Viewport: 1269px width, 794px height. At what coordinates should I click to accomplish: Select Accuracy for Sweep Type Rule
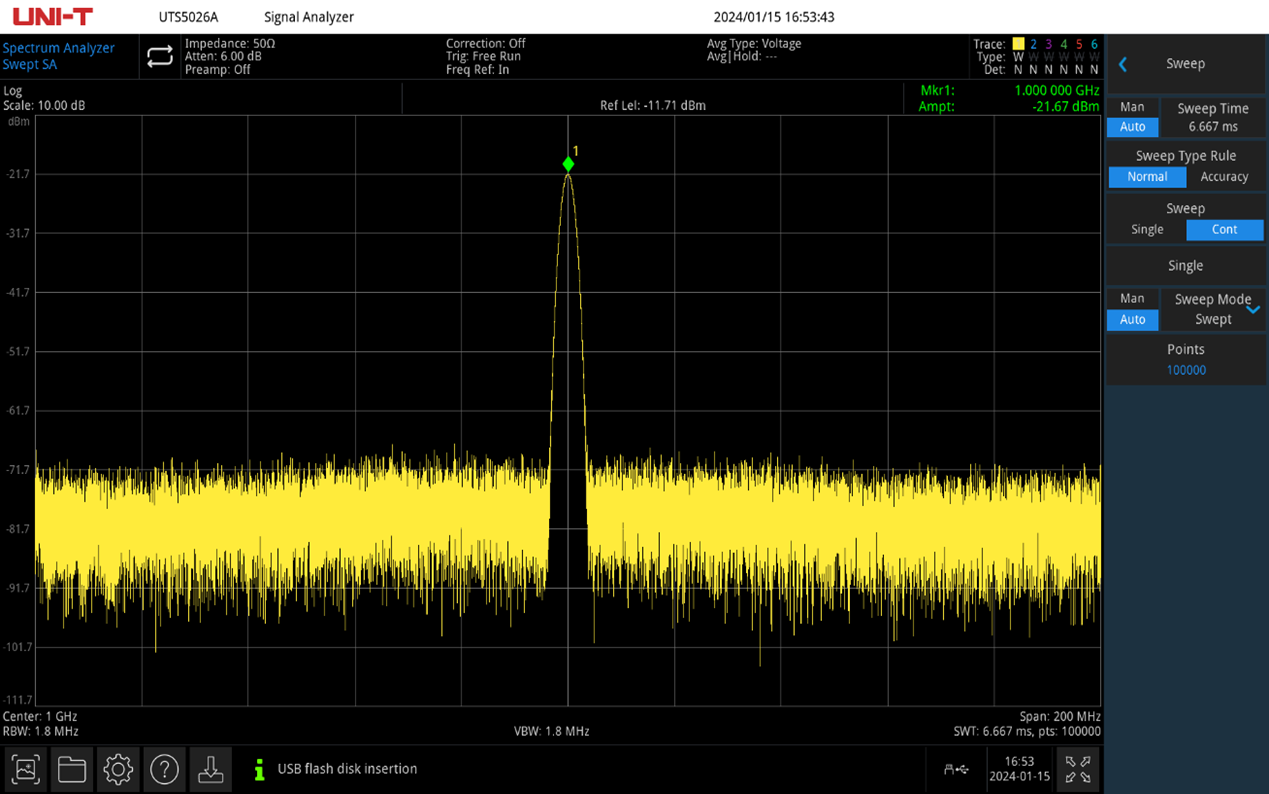click(x=1224, y=177)
